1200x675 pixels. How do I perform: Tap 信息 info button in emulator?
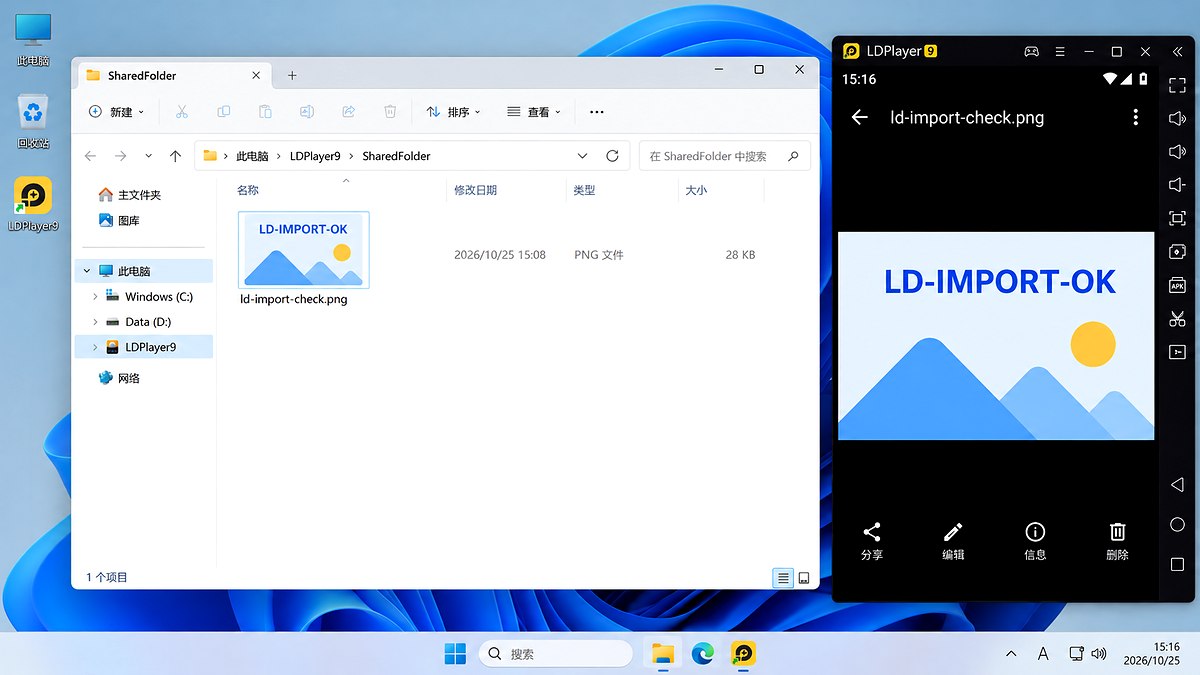coord(1035,541)
